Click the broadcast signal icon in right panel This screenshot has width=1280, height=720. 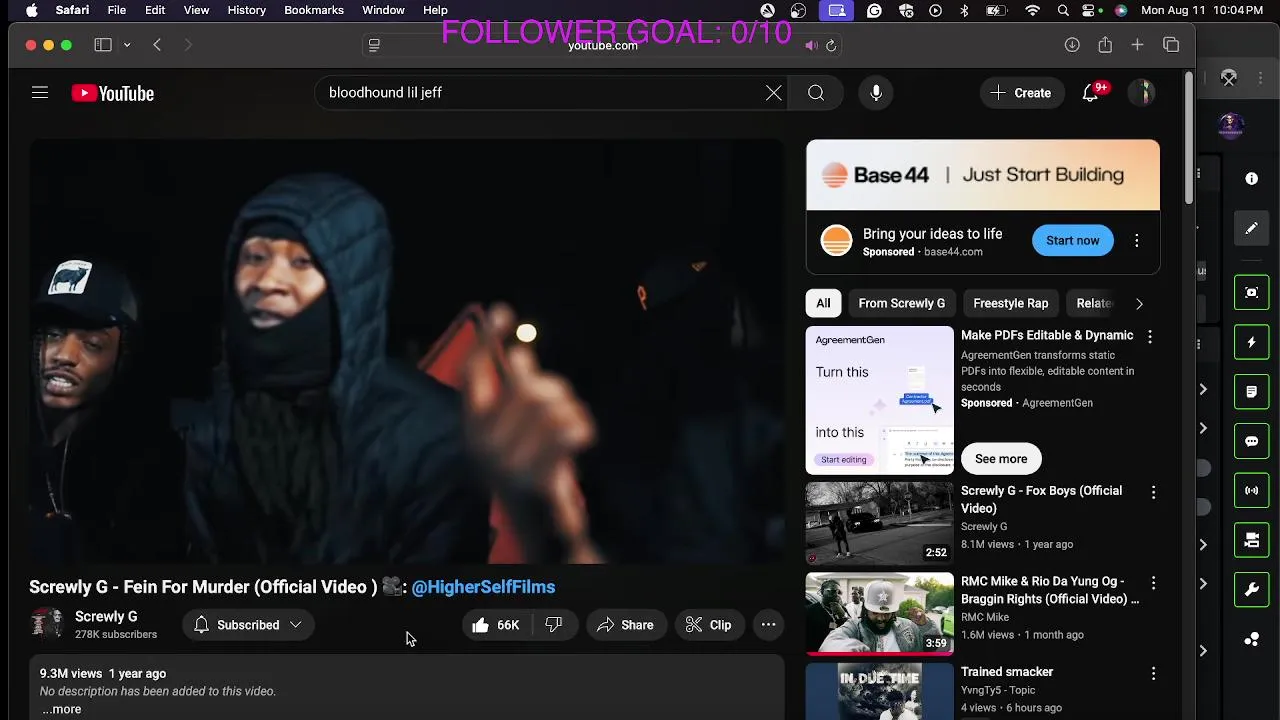pyautogui.click(x=1252, y=490)
